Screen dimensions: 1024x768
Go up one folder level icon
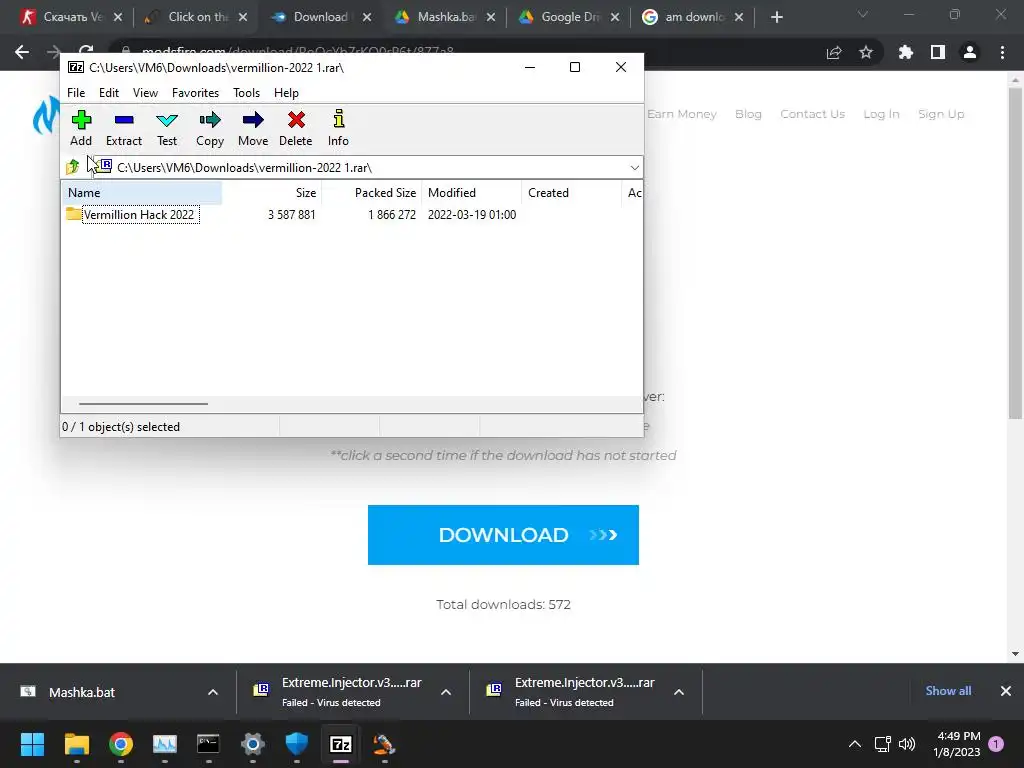[73, 167]
